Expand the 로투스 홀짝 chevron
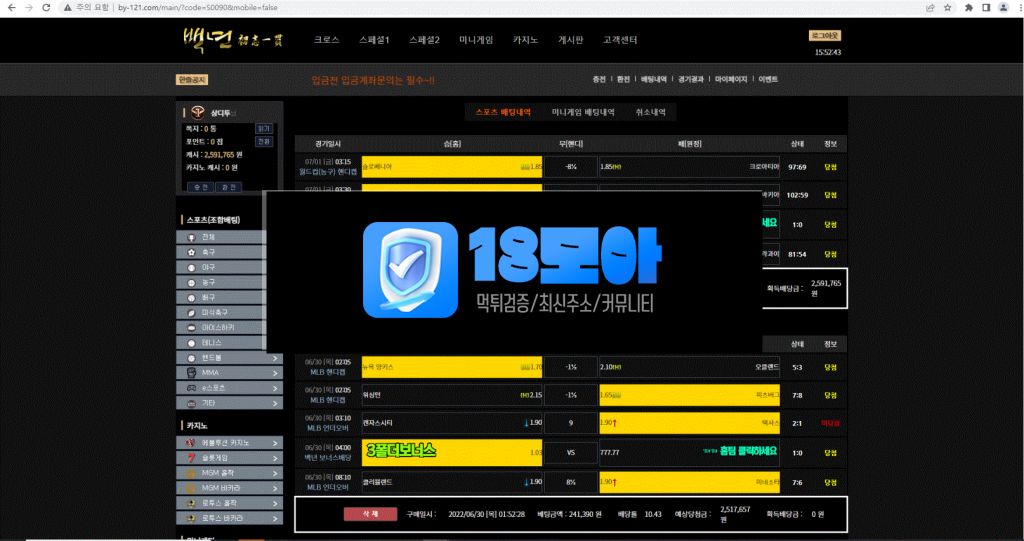This screenshot has width=1024, height=541. pos(275,503)
